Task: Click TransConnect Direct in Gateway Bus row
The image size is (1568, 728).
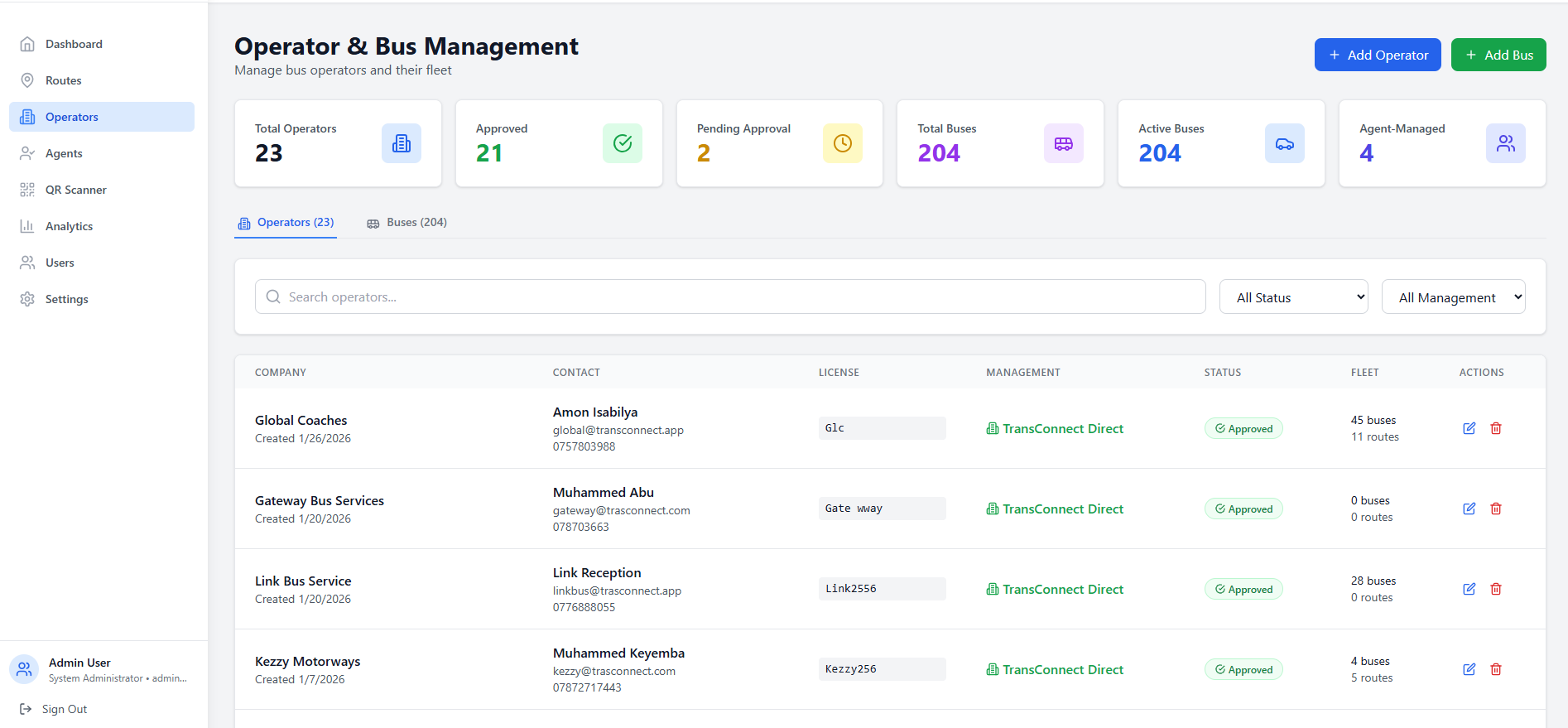Action: point(1055,509)
